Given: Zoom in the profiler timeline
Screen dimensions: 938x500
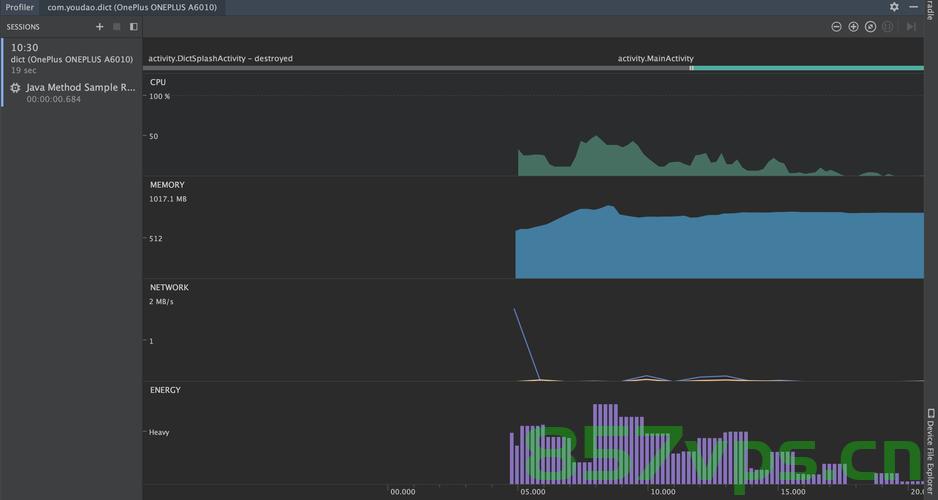Looking at the screenshot, I should [854, 26].
